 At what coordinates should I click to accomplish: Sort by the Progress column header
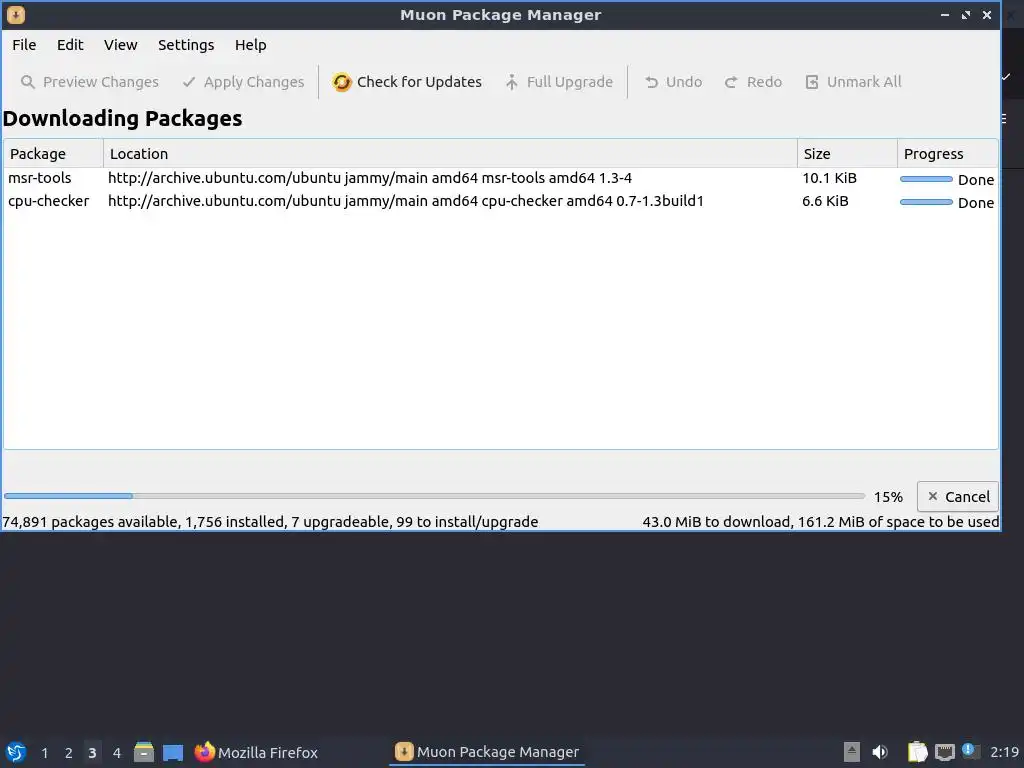coord(948,153)
